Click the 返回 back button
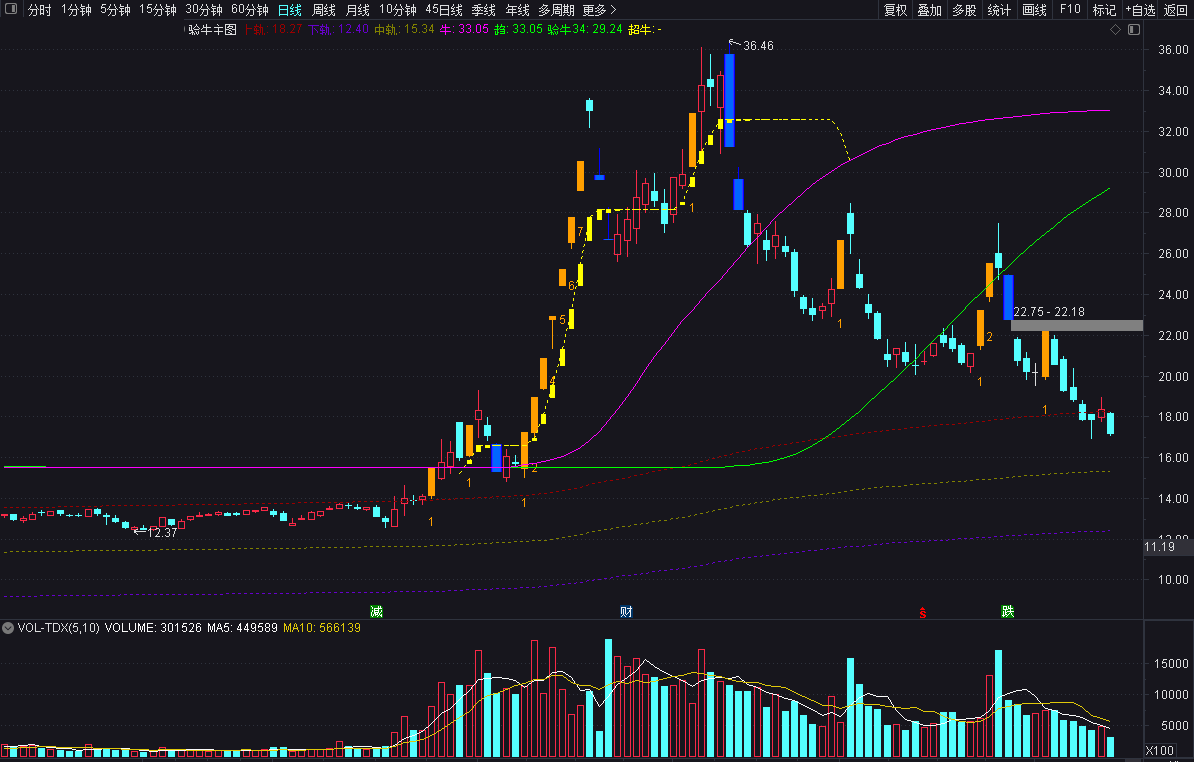Image resolution: width=1194 pixels, height=762 pixels. (x=1176, y=10)
